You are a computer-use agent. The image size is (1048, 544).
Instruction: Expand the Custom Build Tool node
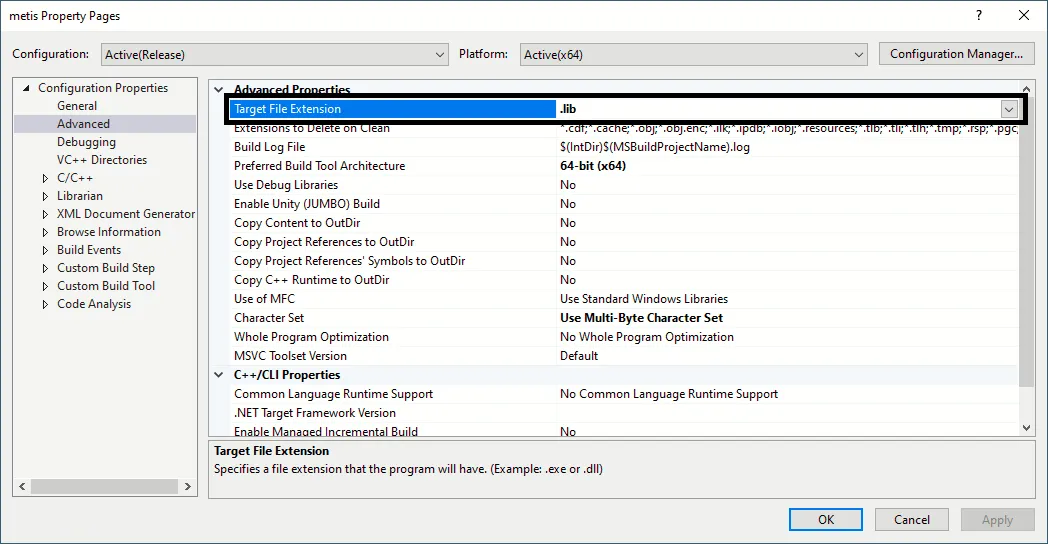[x=45, y=286]
